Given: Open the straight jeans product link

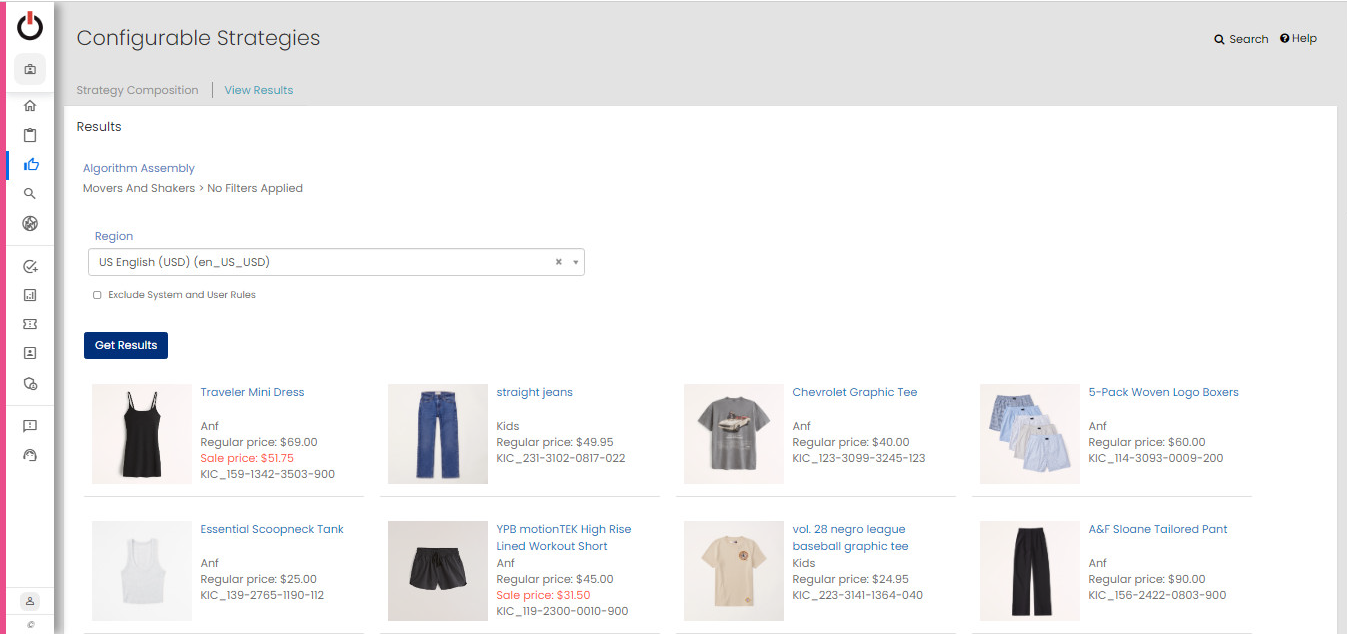Looking at the screenshot, I should click(535, 392).
